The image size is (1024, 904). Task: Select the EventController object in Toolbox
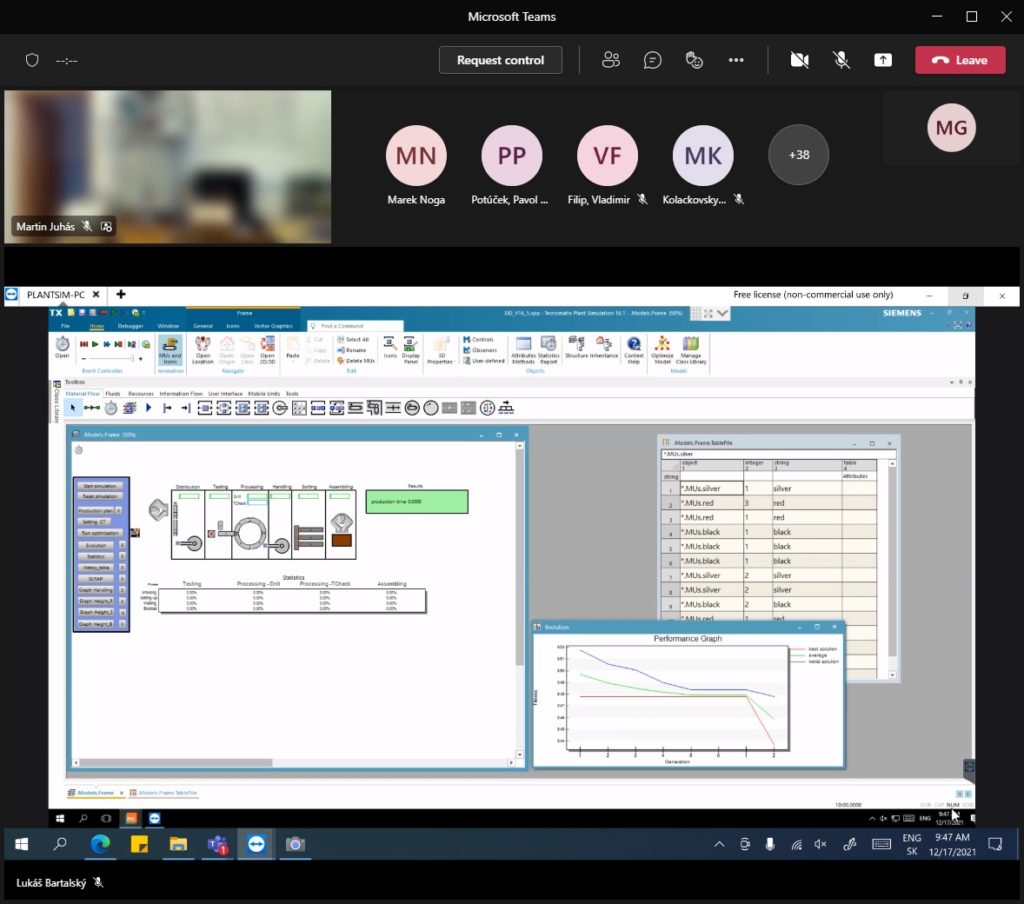(111, 408)
